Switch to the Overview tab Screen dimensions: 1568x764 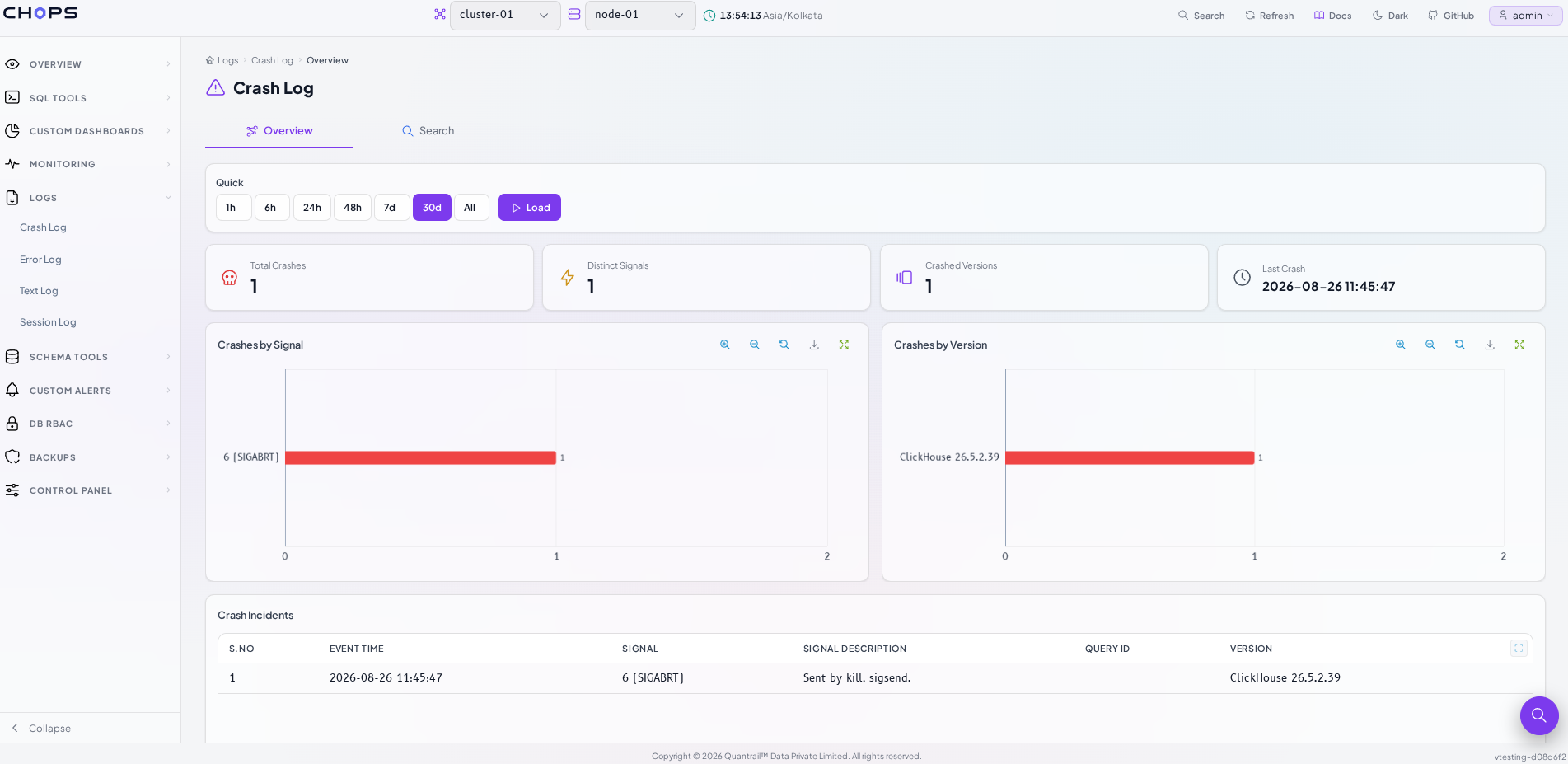coord(279,131)
